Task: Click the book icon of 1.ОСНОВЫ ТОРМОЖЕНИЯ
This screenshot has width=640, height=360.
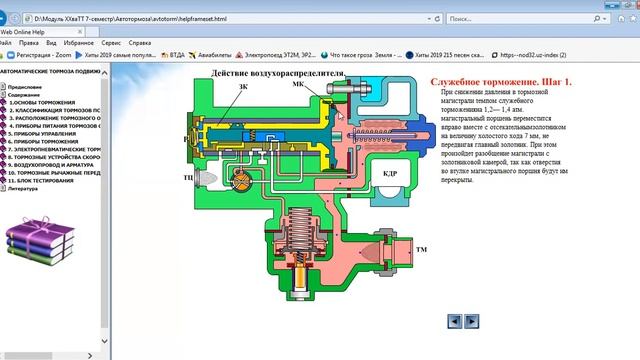Action: (3, 102)
